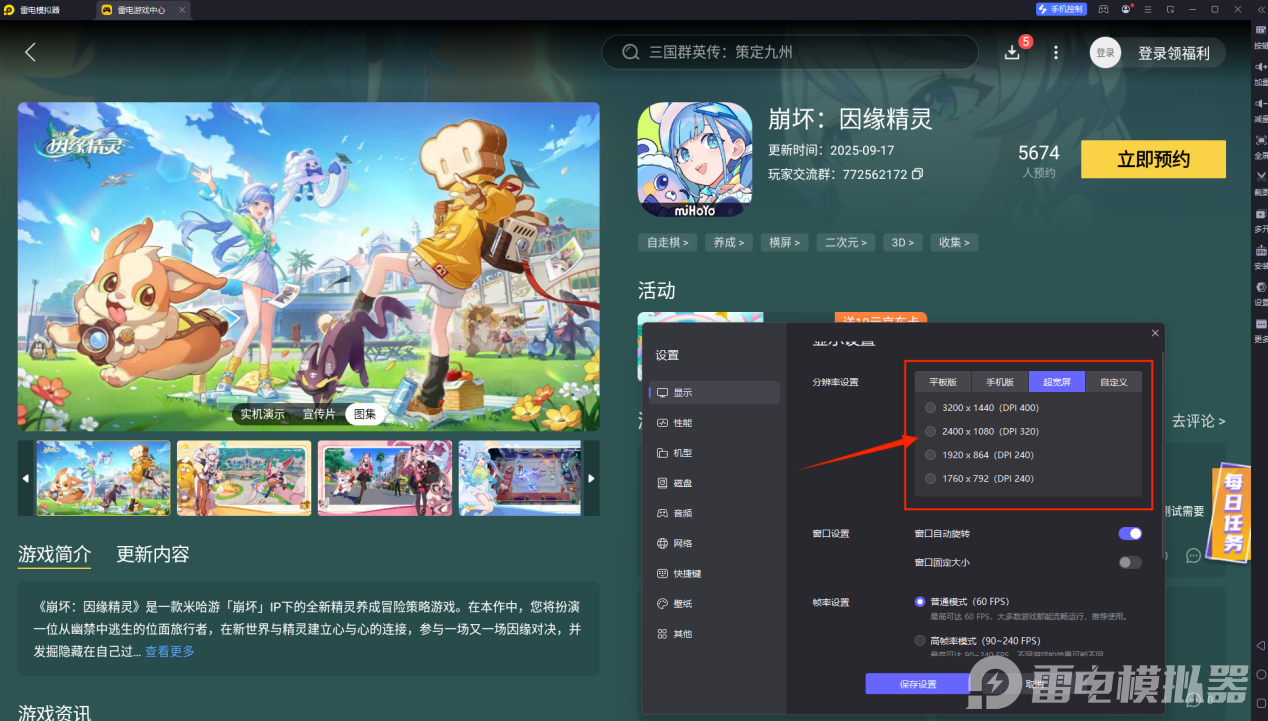1268x721 pixels.
Task: Collapse the right sidebar with double chevron
Action: [1259, 9]
